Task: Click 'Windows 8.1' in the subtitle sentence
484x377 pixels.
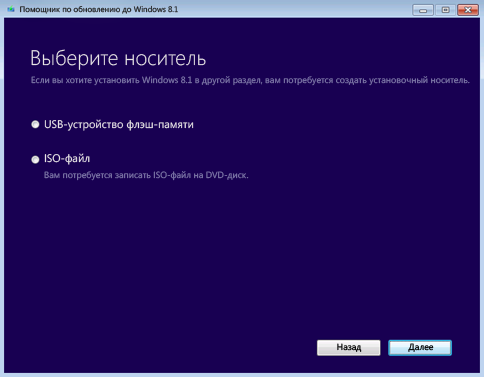Action: pyautogui.click(x=167, y=80)
